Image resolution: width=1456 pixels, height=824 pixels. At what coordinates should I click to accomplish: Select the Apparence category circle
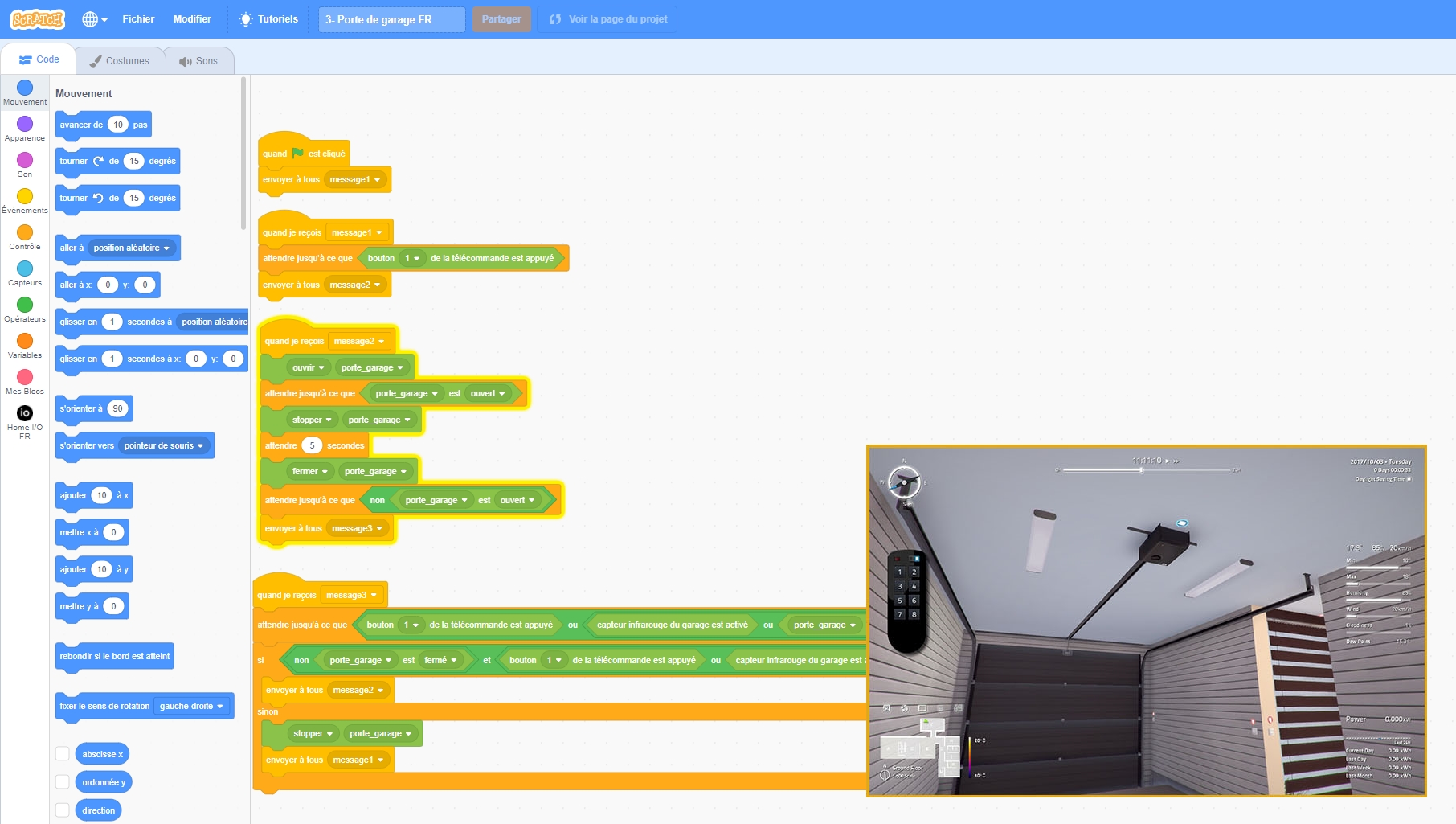point(25,124)
